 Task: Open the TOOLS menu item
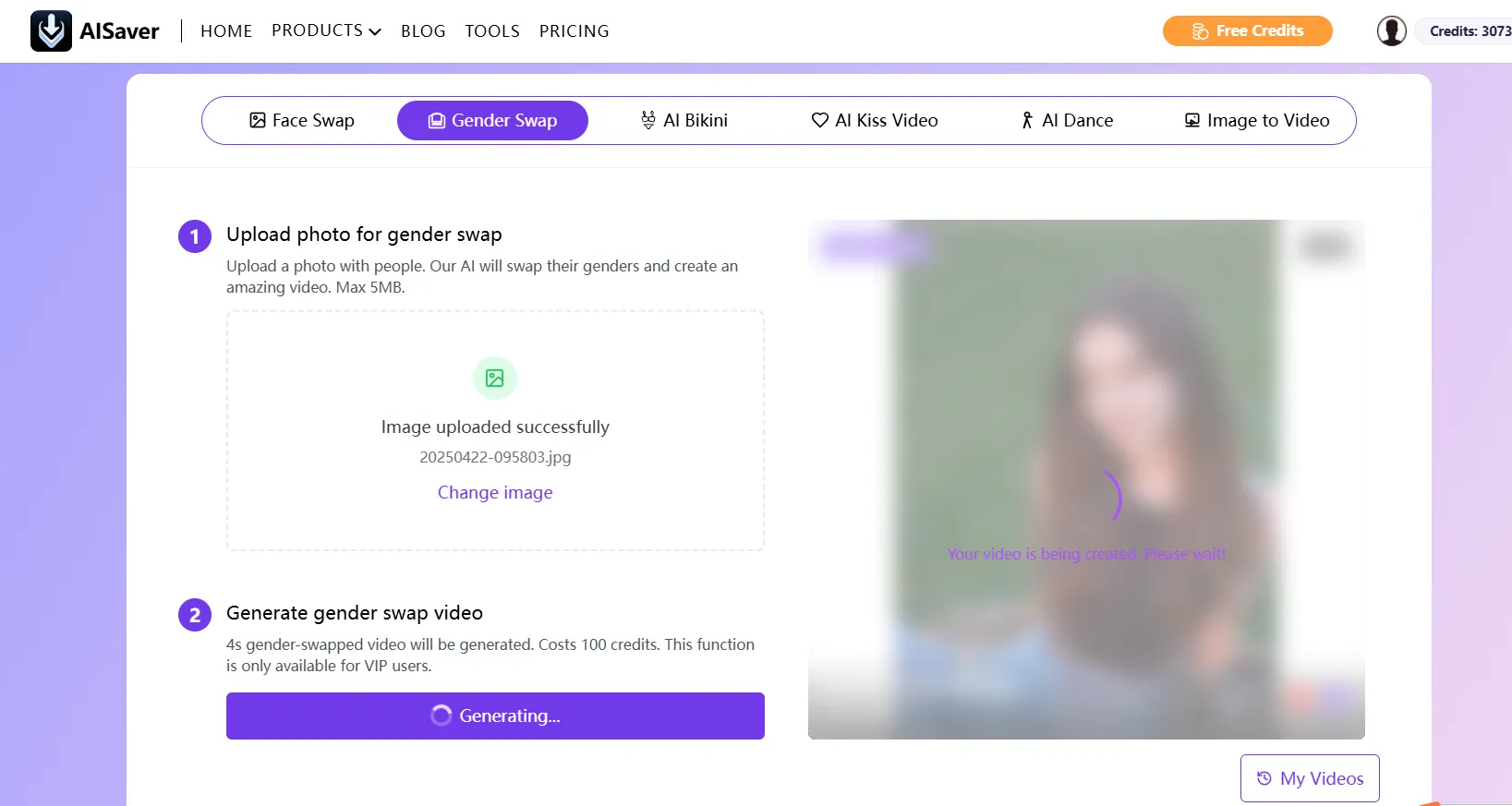[492, 30]
